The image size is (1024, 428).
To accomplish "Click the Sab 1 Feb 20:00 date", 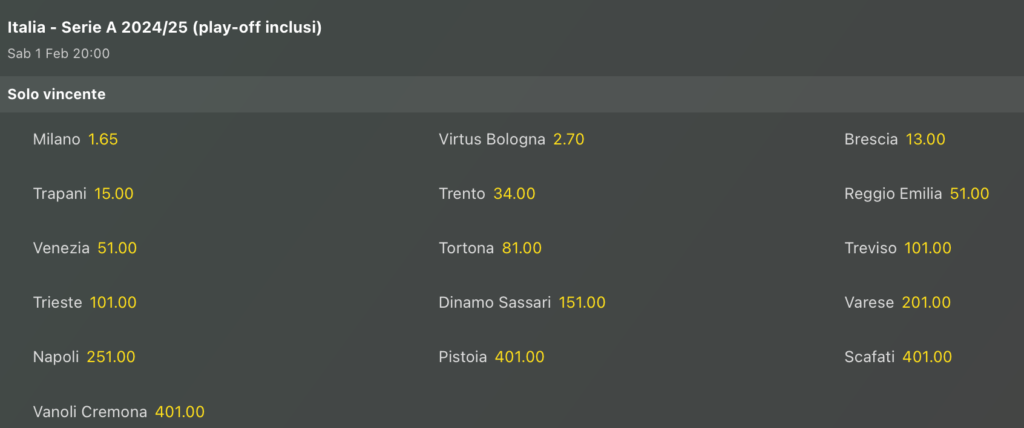I will tap(58, 53).
